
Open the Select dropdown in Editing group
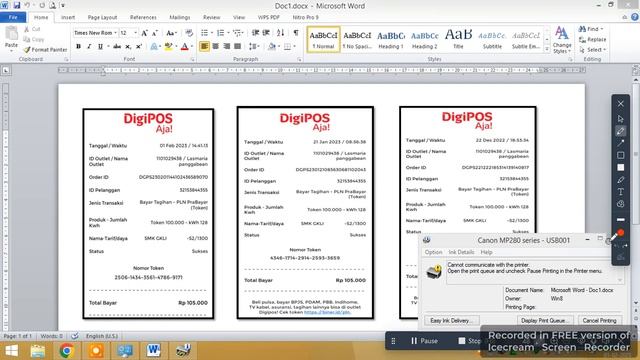point(593,50)
